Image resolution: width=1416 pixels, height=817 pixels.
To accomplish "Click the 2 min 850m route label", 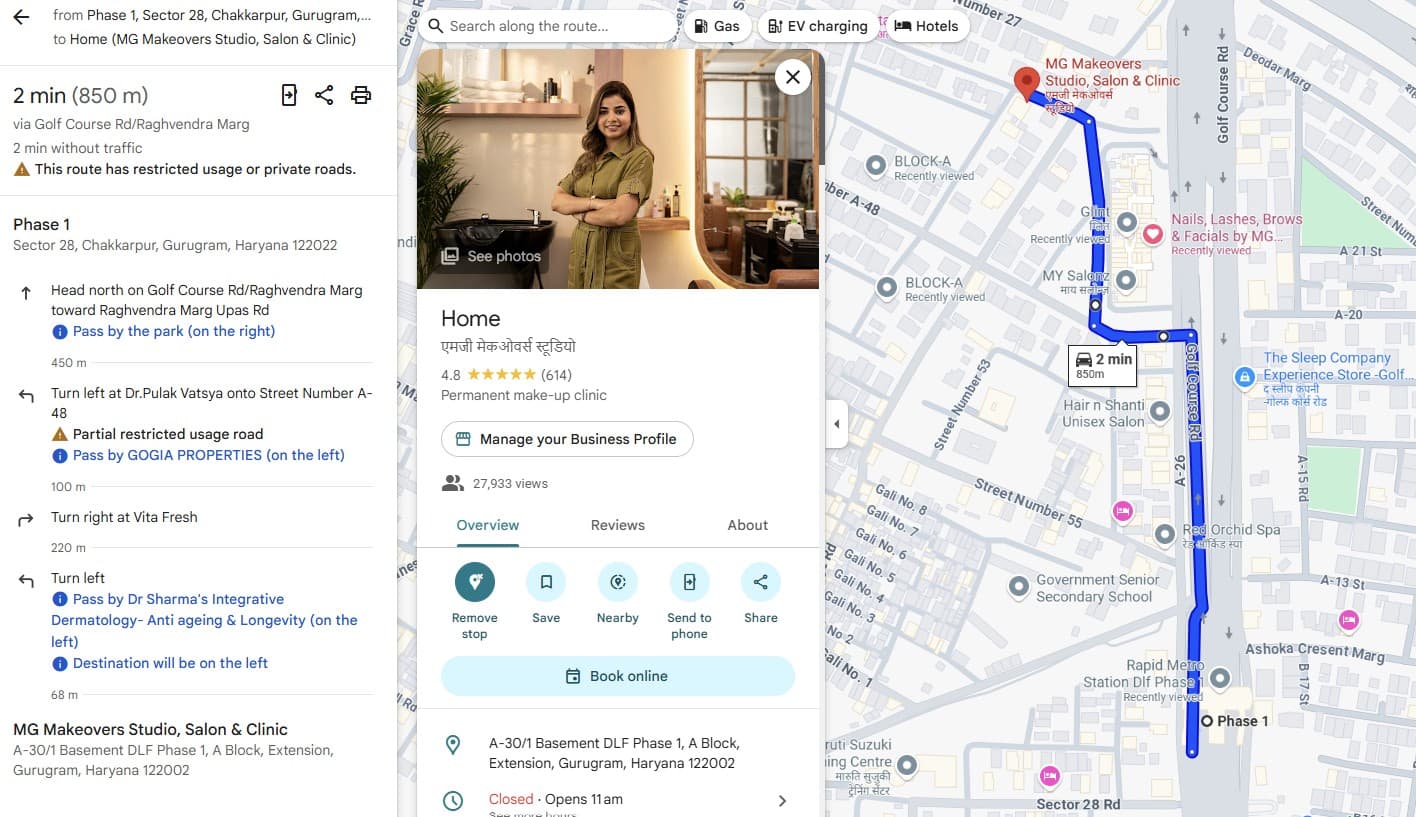I will (x=1102, y=365).
